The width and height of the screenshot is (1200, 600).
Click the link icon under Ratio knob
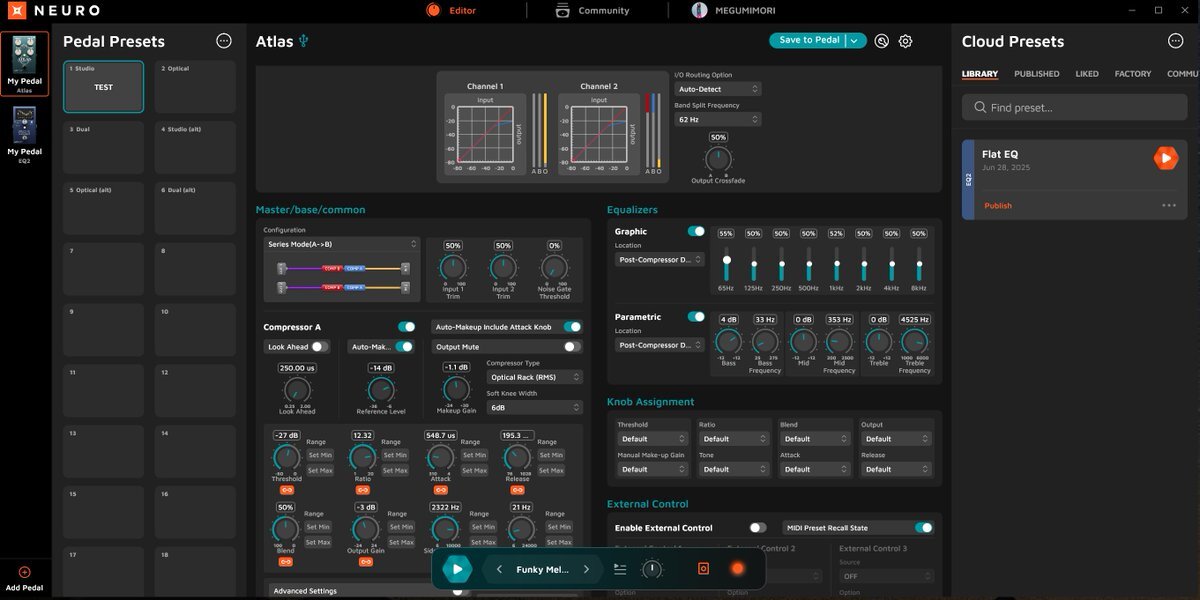coord(363,490)
